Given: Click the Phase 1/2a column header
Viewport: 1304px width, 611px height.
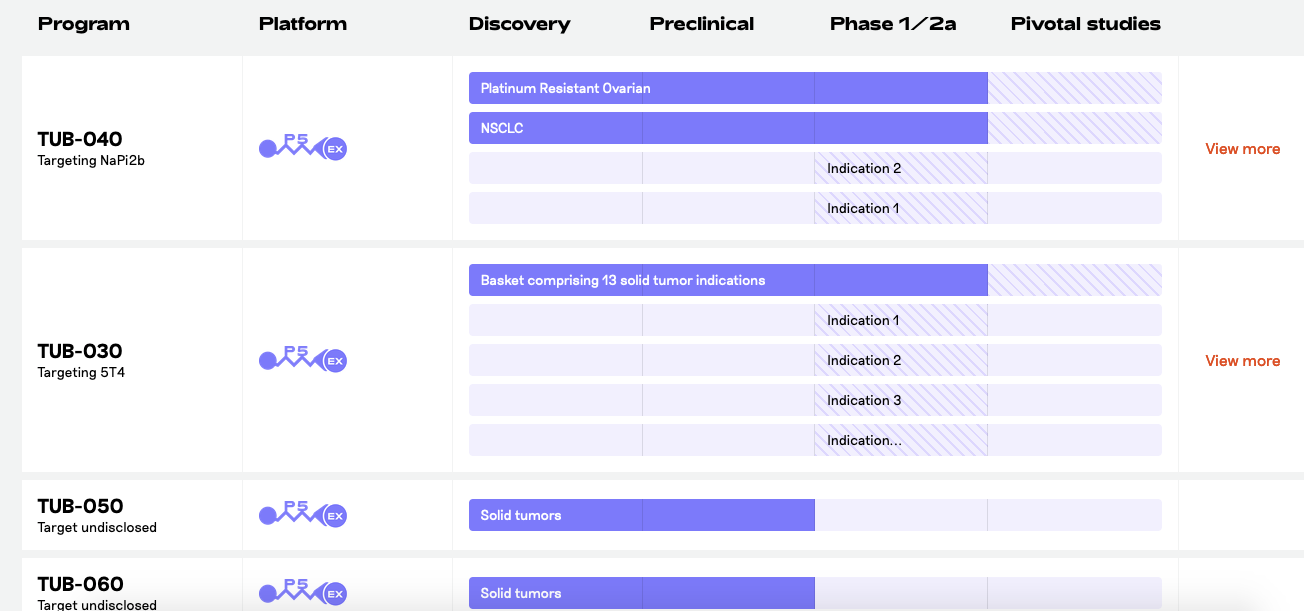Looking at the screenshot, I should click(893, 24).
